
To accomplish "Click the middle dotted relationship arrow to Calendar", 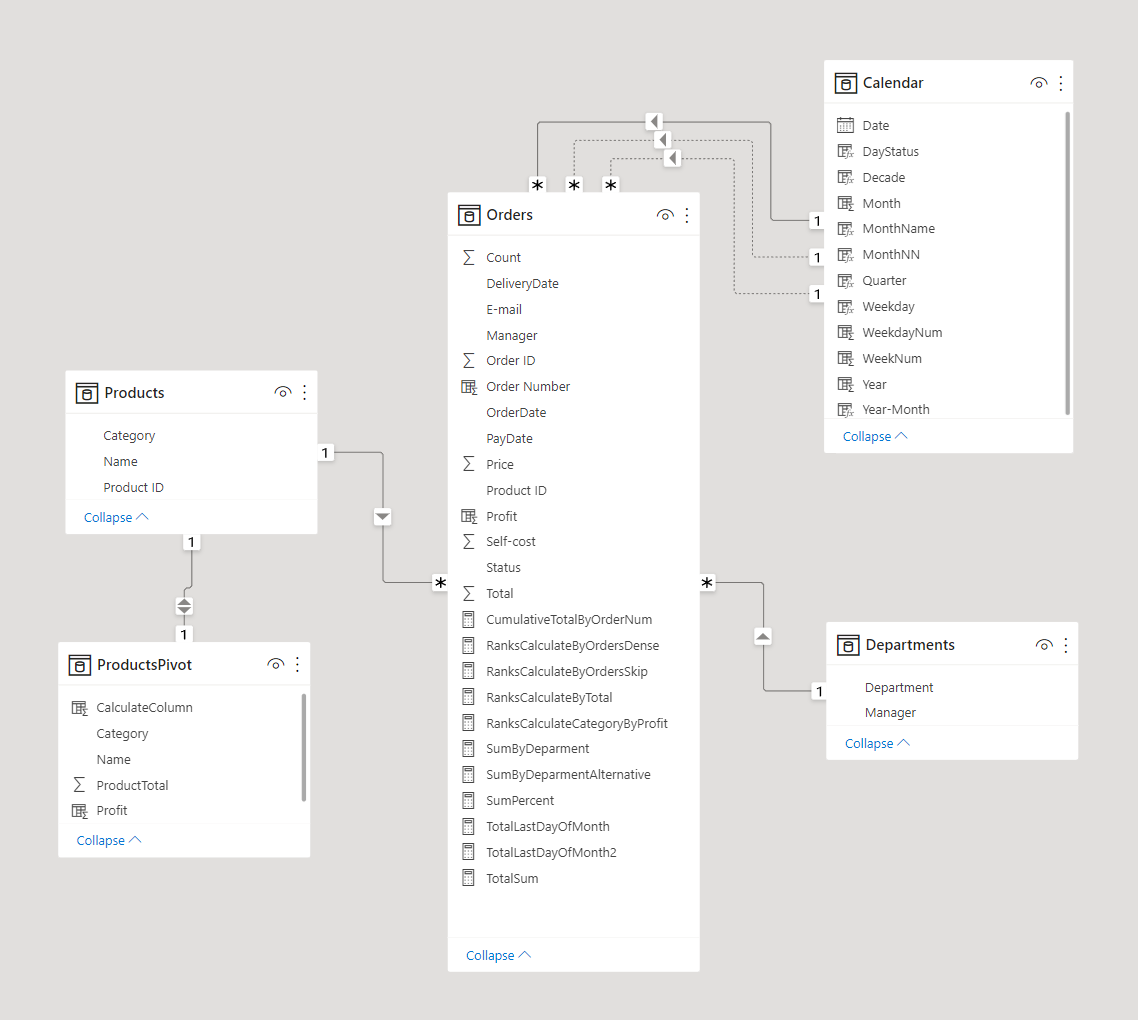I will 663,139.
